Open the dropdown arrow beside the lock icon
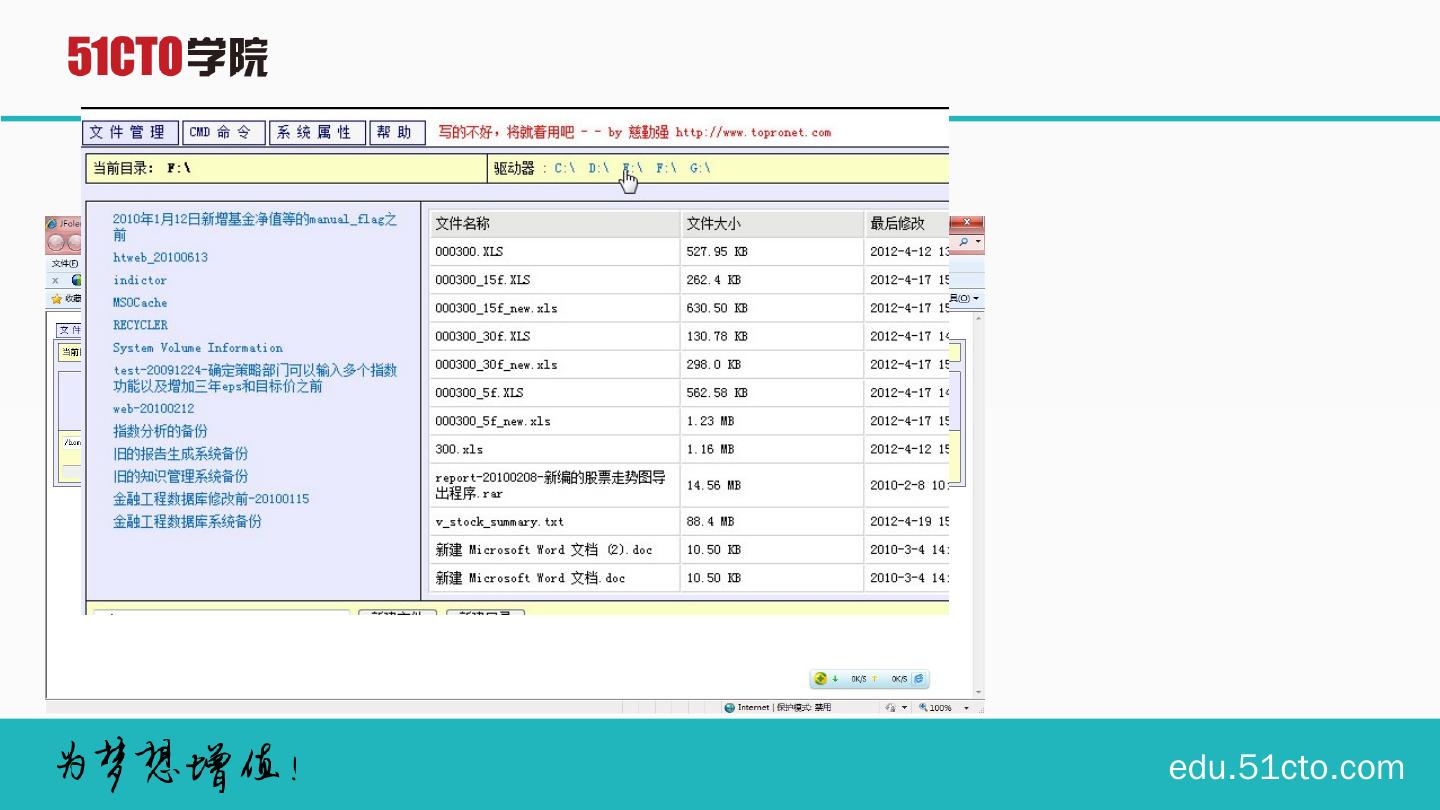Screen dimensions: 1440x810 tap(905, 708)
